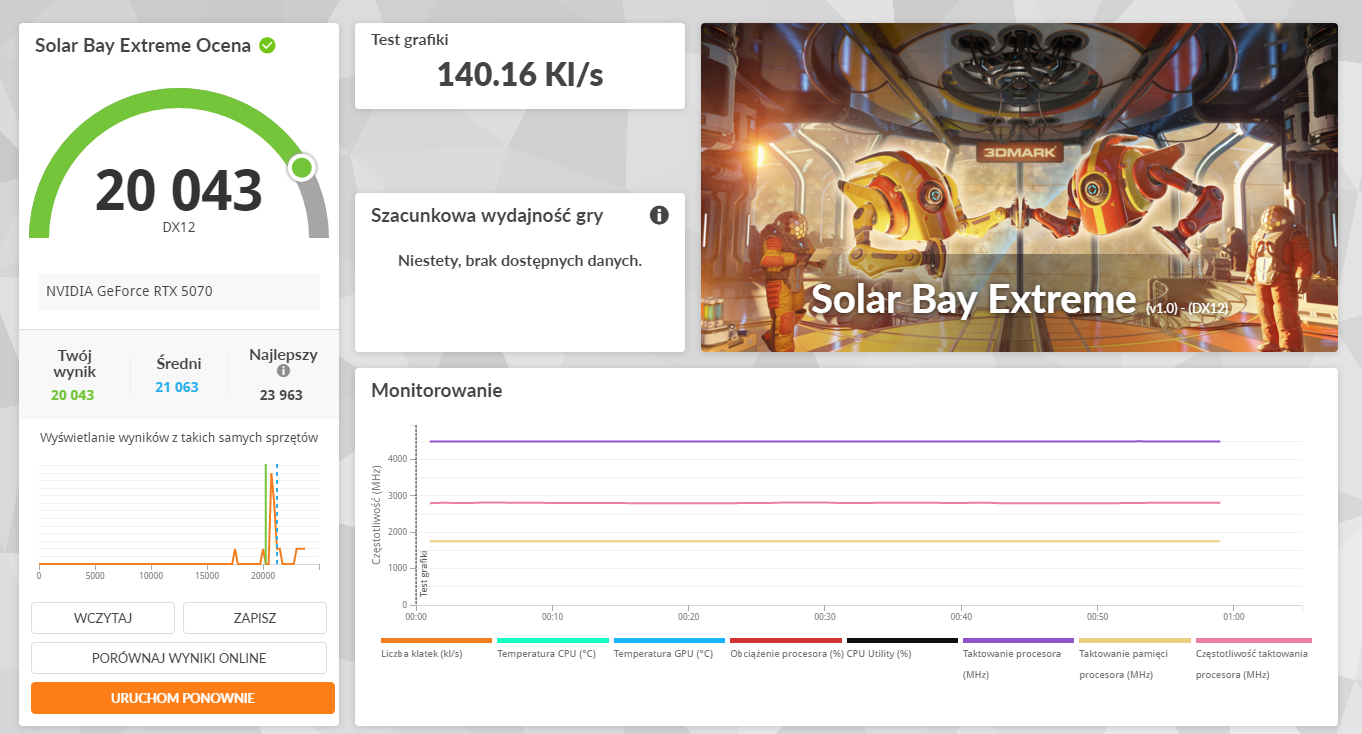This screenshot has height=734, width=1362.
Task: Toggle the Liczba klatek (kl/s) legend series
Action: click(x=422, y=653)
